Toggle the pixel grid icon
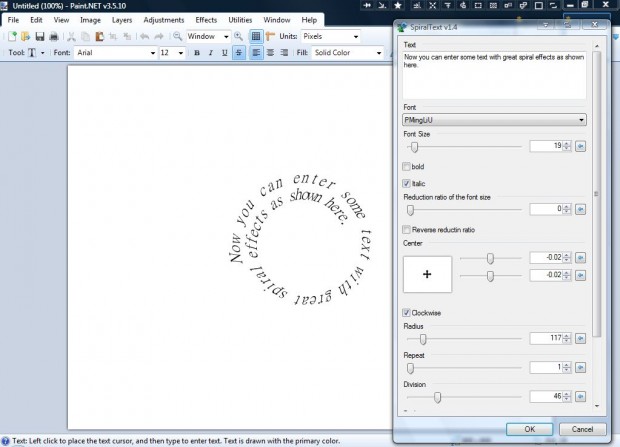The width and height of the screenshot is (620, 447). tap(256, 36)
